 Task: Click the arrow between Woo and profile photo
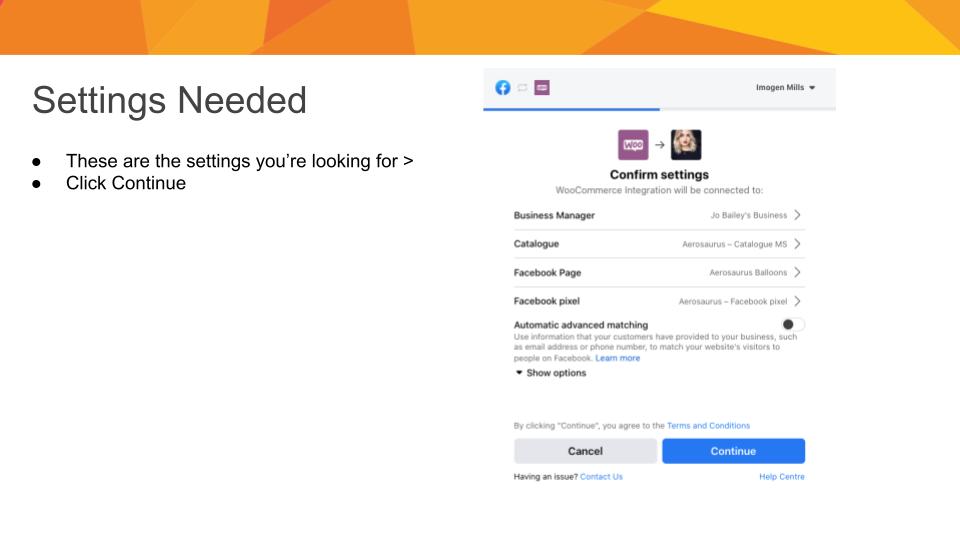(659, 145)
